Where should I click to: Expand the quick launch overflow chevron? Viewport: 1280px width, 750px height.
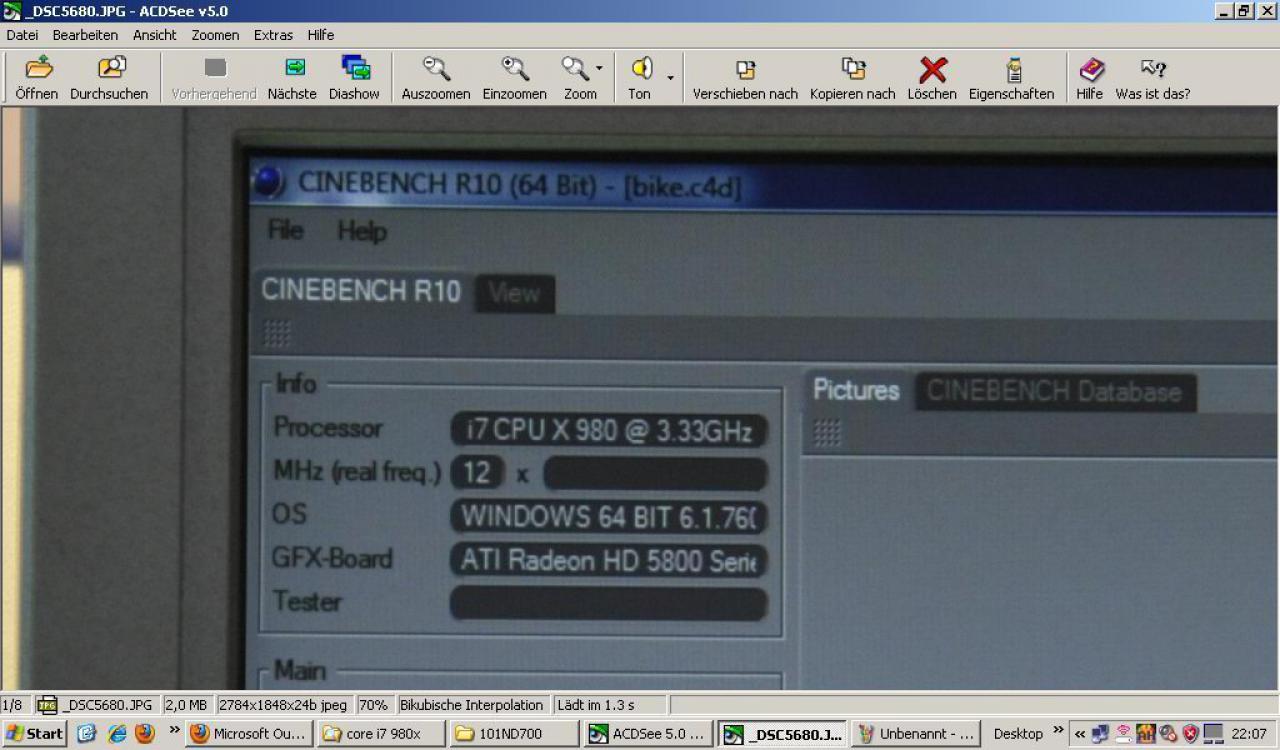point(174,730)
